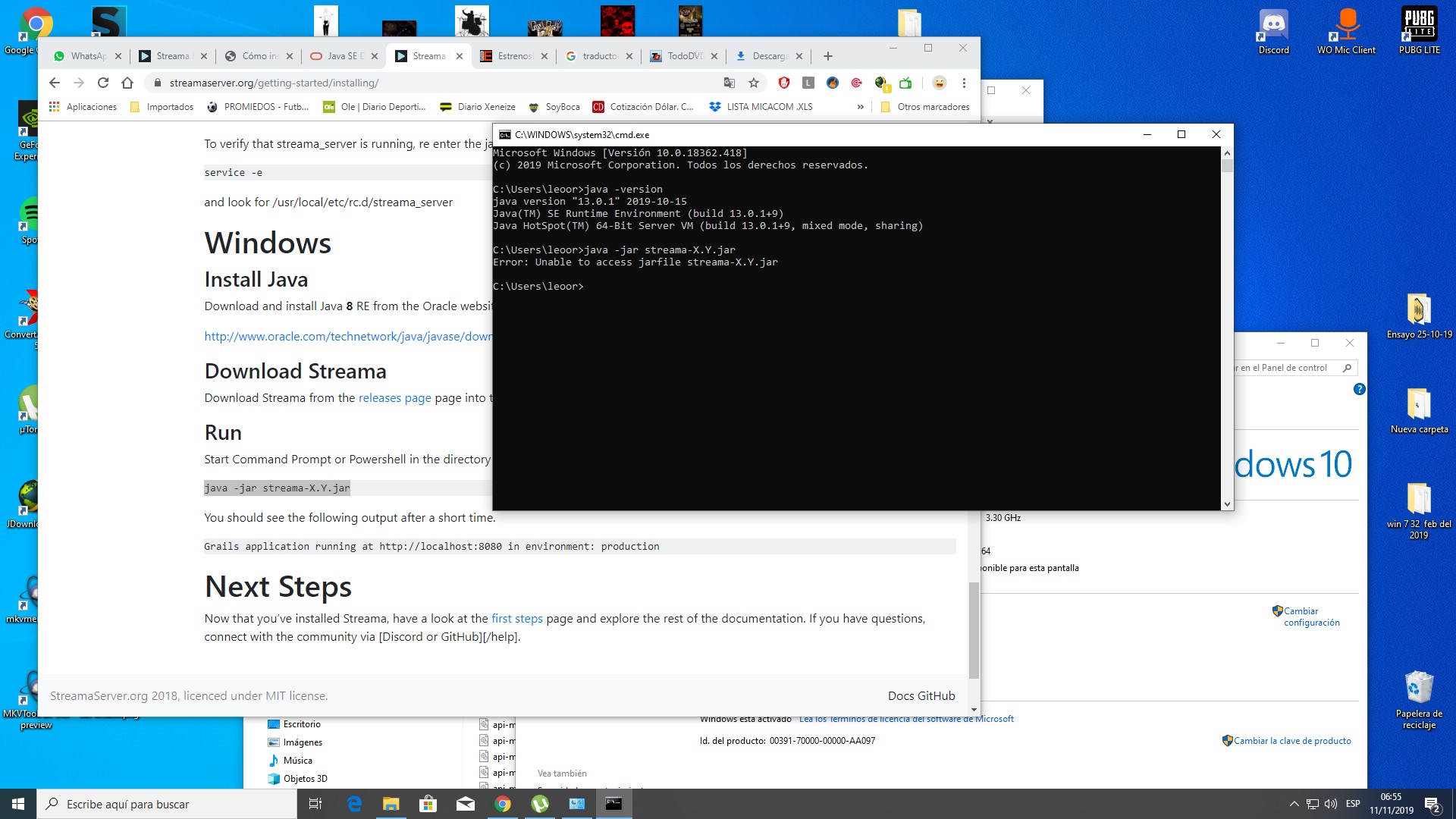
Task: Mute volume via the taskbar speaker icon
Action: pos(1330,804)
